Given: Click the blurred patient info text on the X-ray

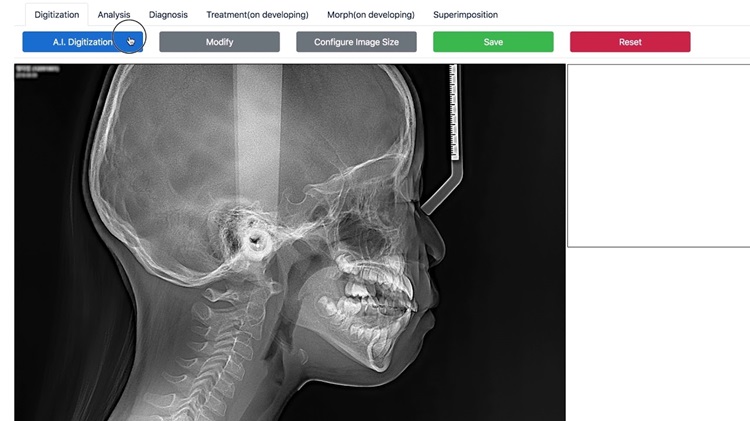Looking at the screenshot, I should pyautogui.click(x=37, y=72).
